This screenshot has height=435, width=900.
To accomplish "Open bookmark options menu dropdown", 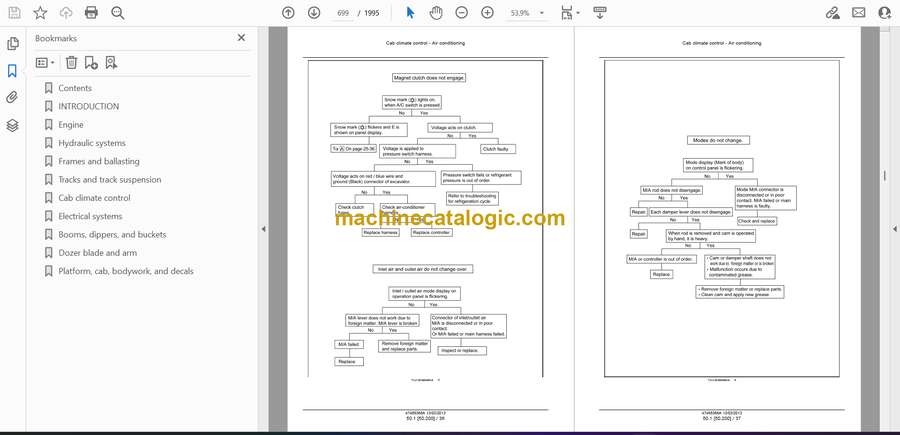I will (45, 63).
